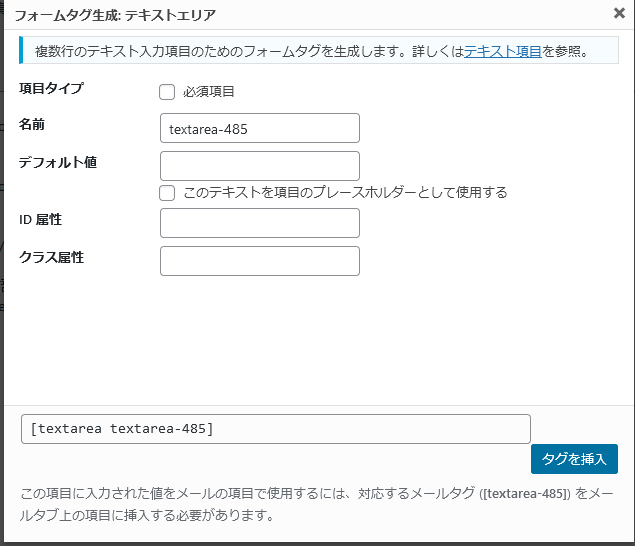The height and width of the screenshot is (546, 635).
Task: Click the ID 属性 field label
Action: (47, 219)
